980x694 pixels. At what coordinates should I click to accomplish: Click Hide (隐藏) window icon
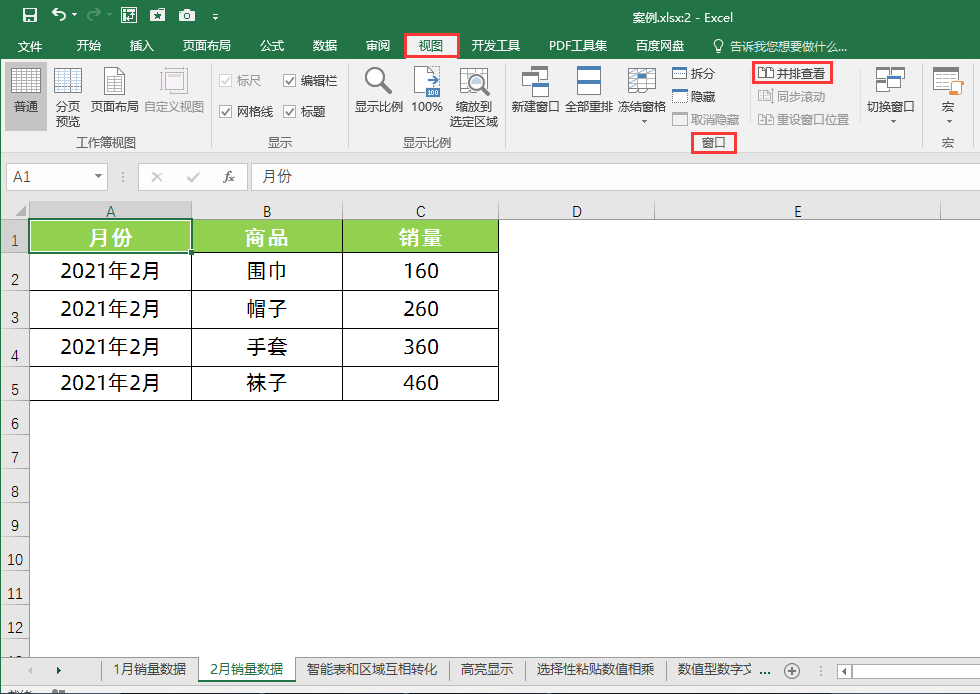click(x=693, y=96)
